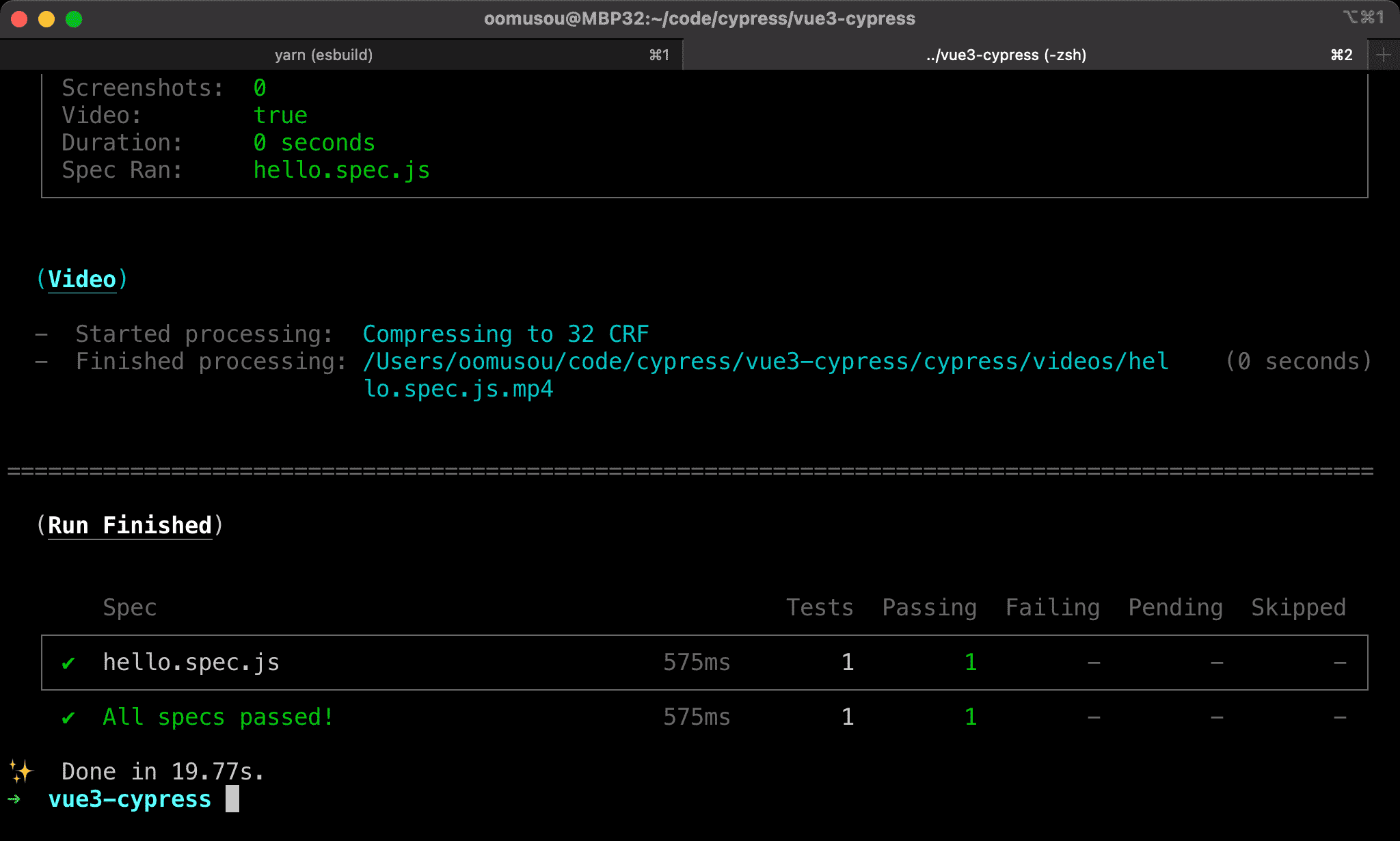Click the terminal cursor block at the prompt
1400x841 pixels.
(232, 799)
